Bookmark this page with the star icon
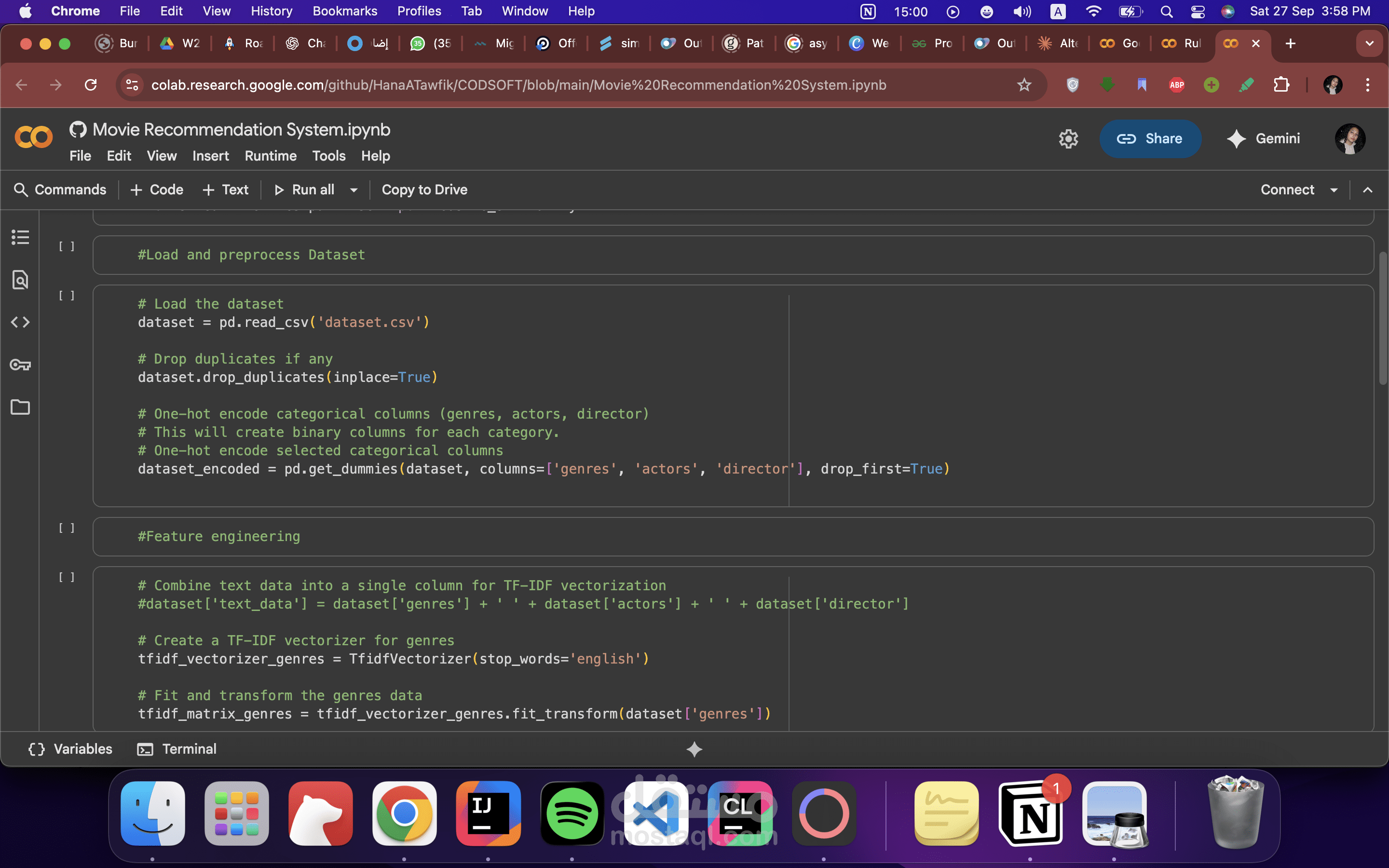 (1024, 85)
